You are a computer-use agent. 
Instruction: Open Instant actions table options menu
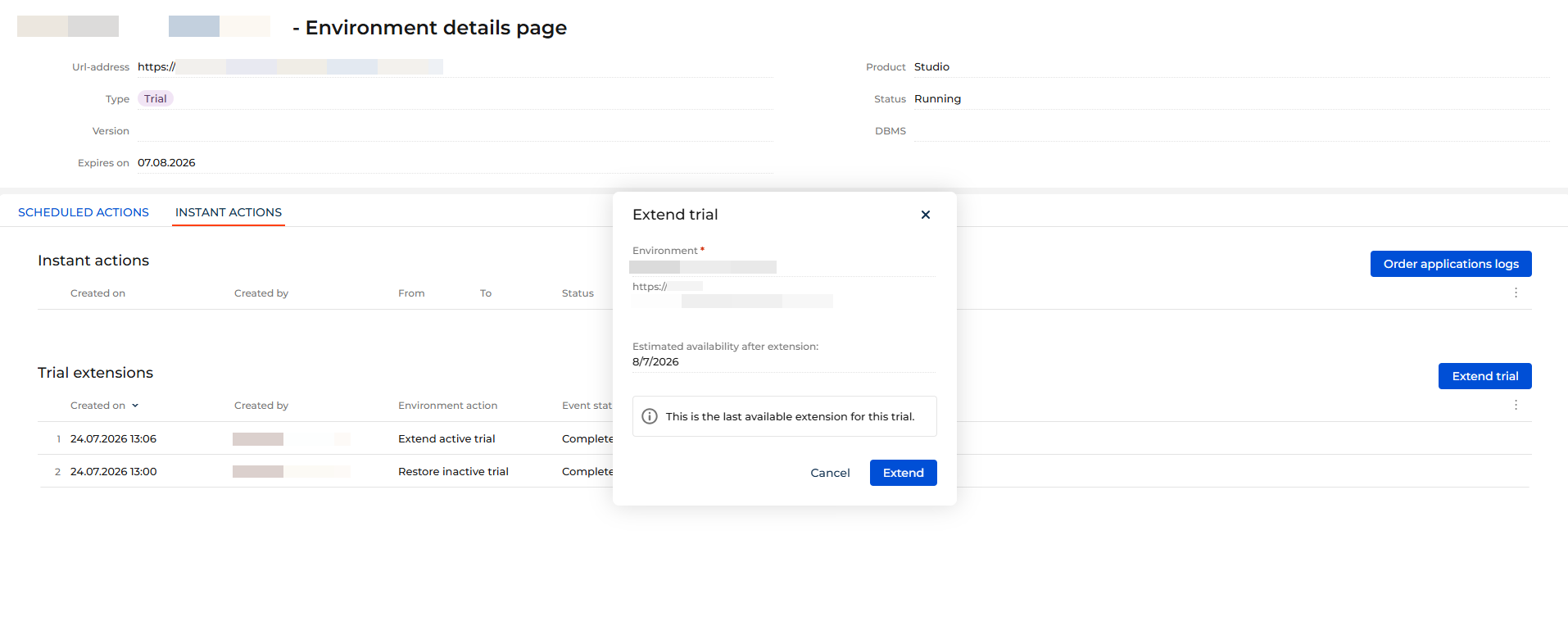[1516, 293]
